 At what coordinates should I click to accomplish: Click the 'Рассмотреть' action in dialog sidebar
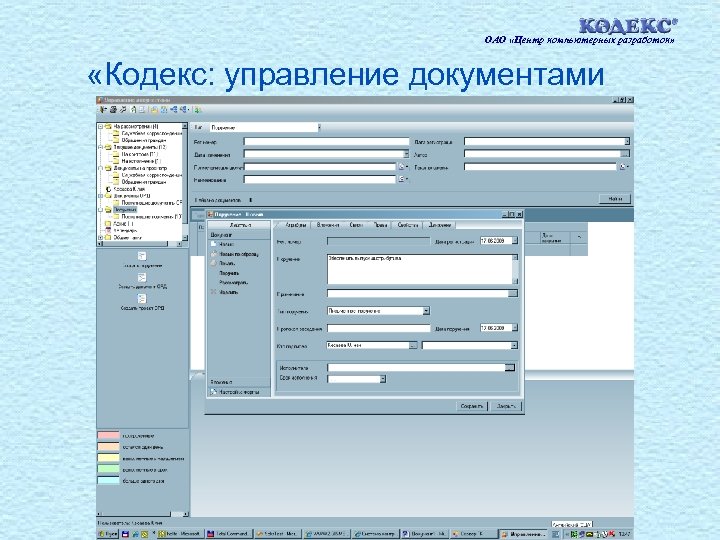click(233, 282)
